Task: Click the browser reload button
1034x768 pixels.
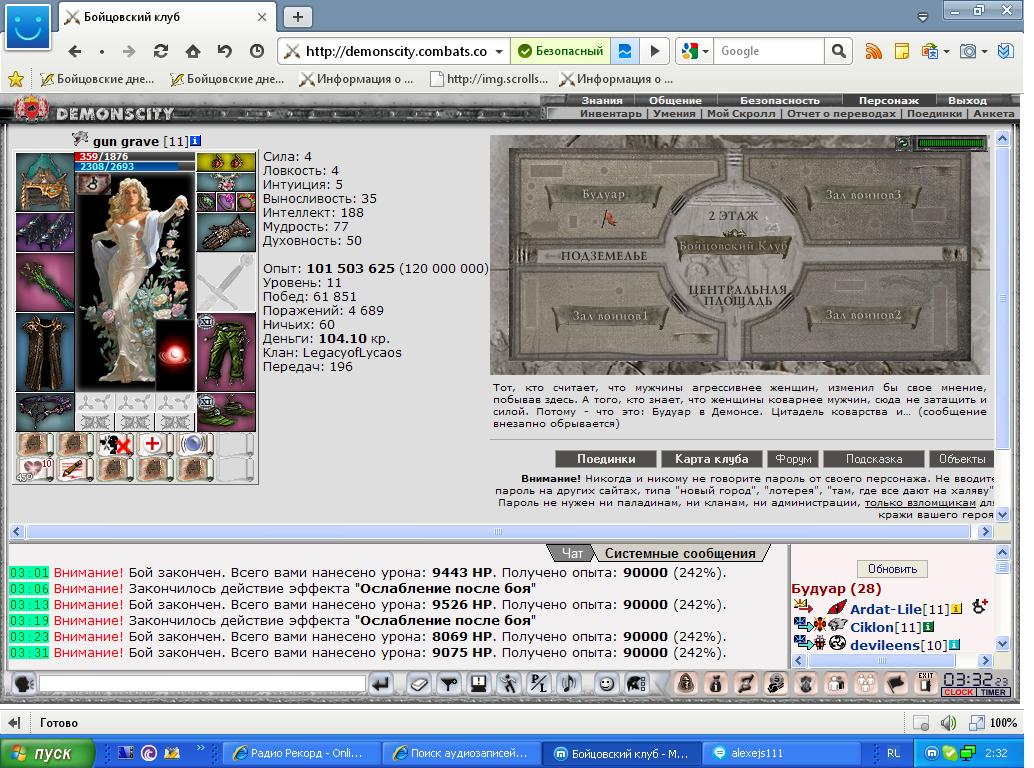Action: (x=160, y=51)
